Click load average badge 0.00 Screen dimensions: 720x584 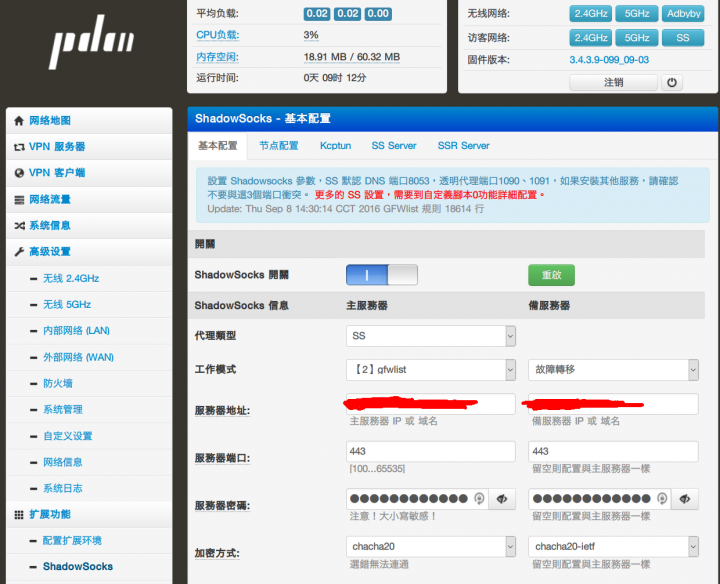pos(378,14)
